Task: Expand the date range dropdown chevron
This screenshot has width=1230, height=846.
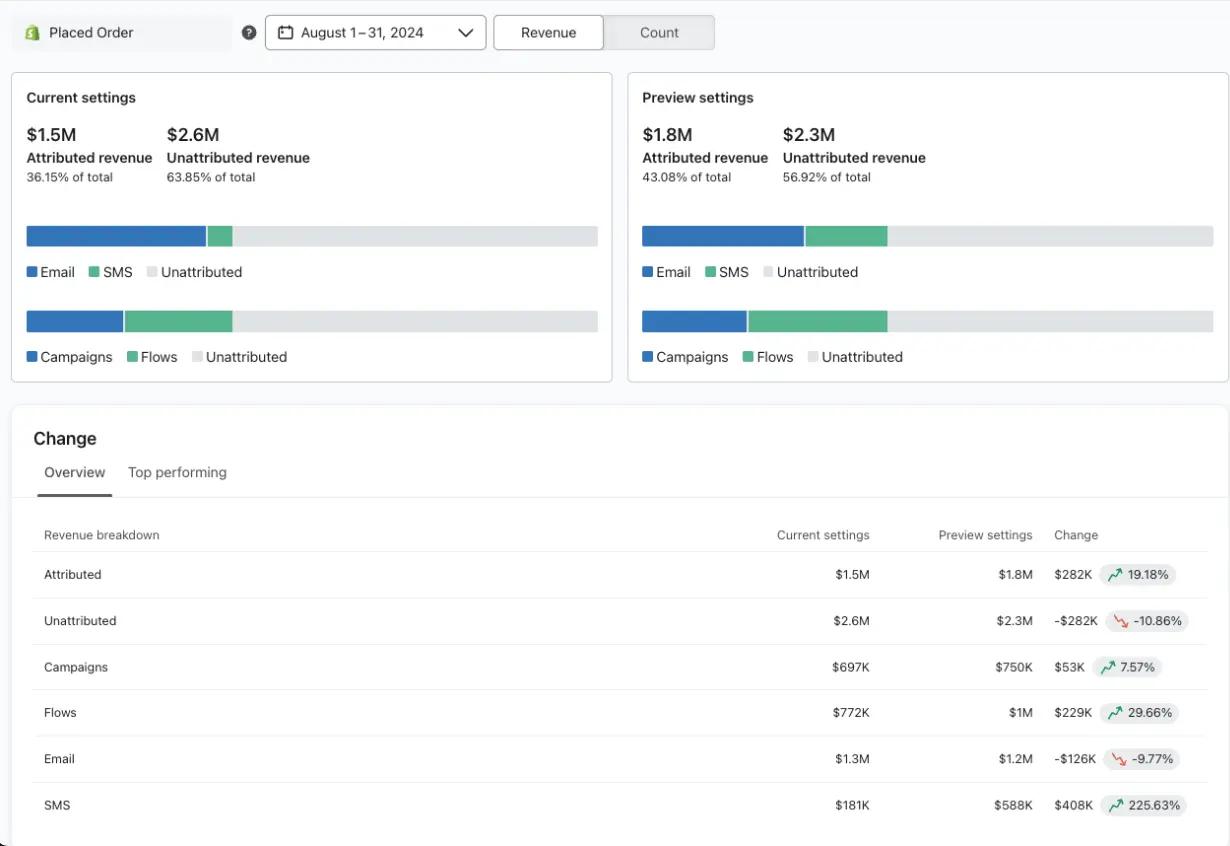Action: (465, 33)
